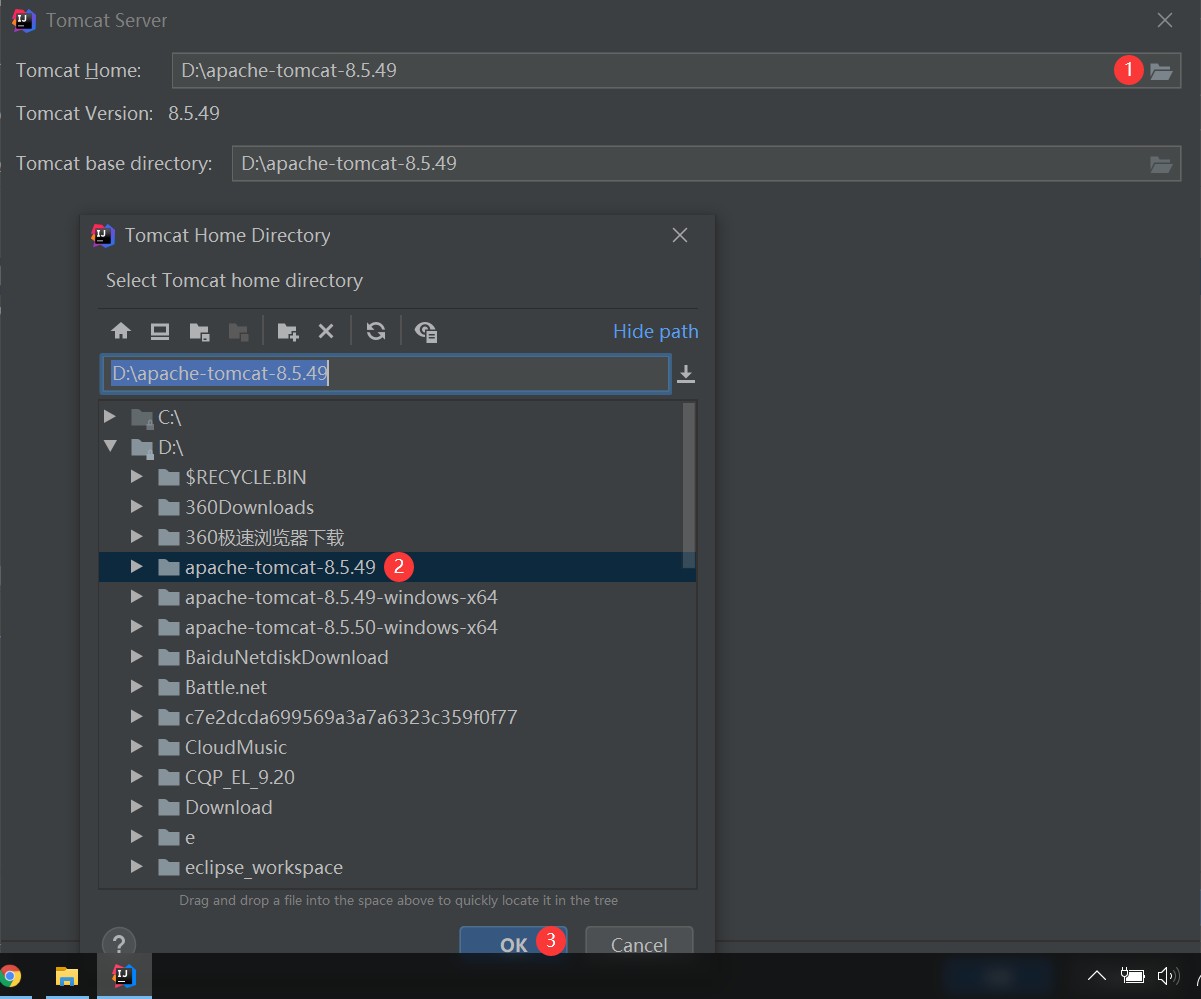Viewport: 1201px width, 999px height.
Task: Expand the eclipse_workspace folder arrow
Action: [x=137, y=867]
